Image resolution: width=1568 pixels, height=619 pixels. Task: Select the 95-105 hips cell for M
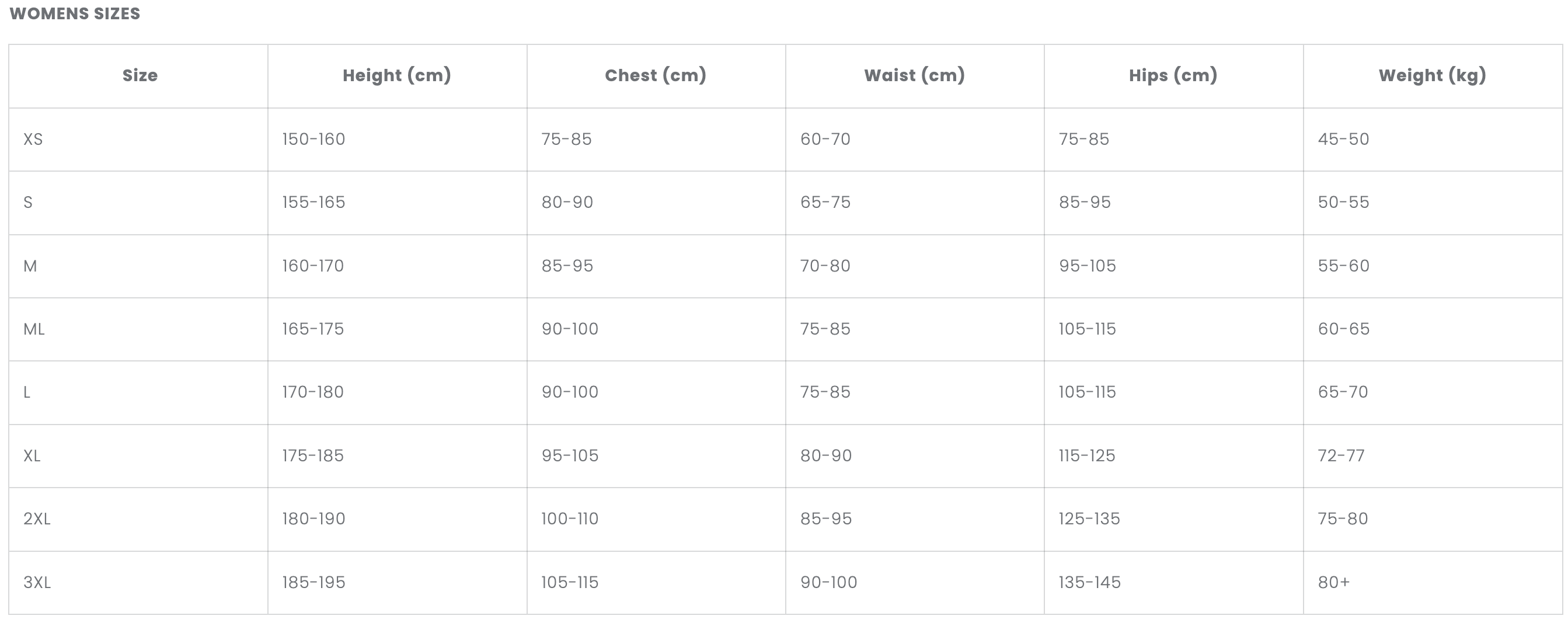pos(1087,266)
